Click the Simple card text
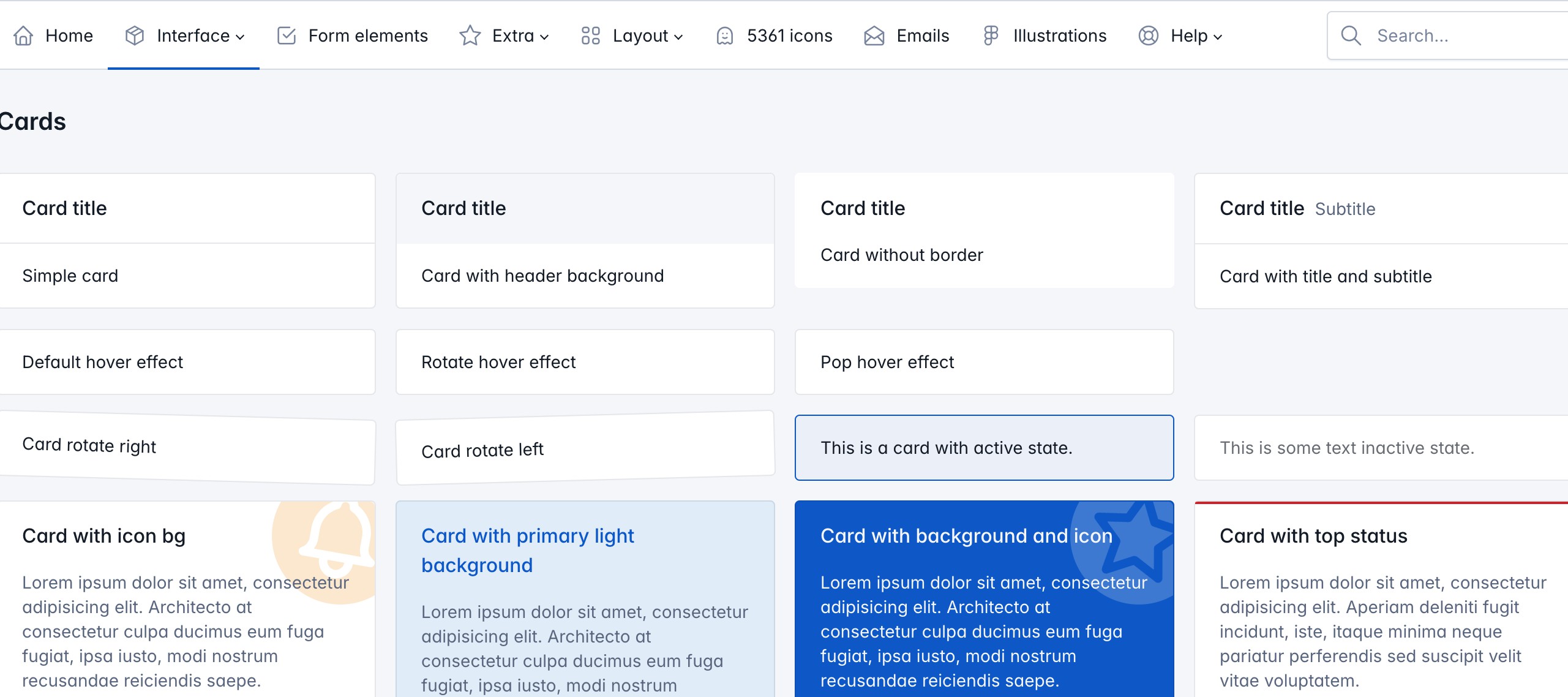The height and width of the screenshot is (697, 1568). coord(70,276)
